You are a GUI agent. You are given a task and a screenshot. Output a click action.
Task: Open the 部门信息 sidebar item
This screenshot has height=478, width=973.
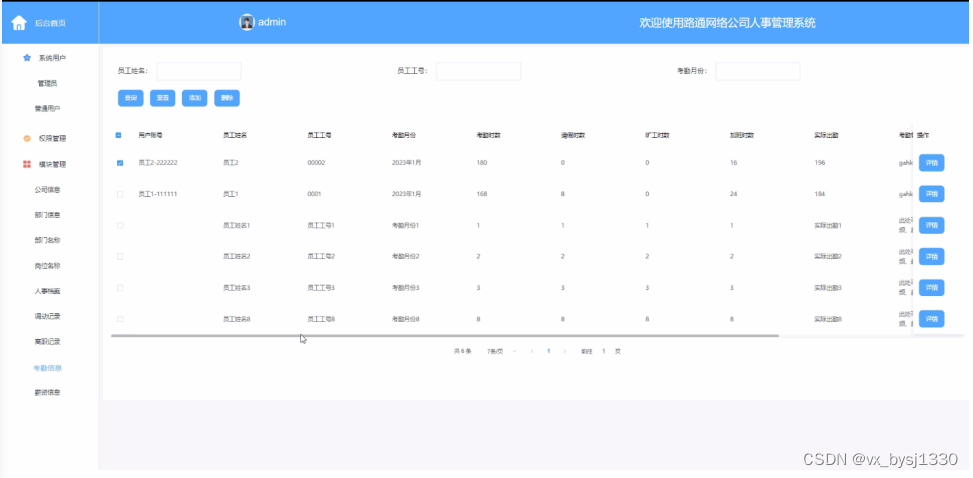click(48, 215)
